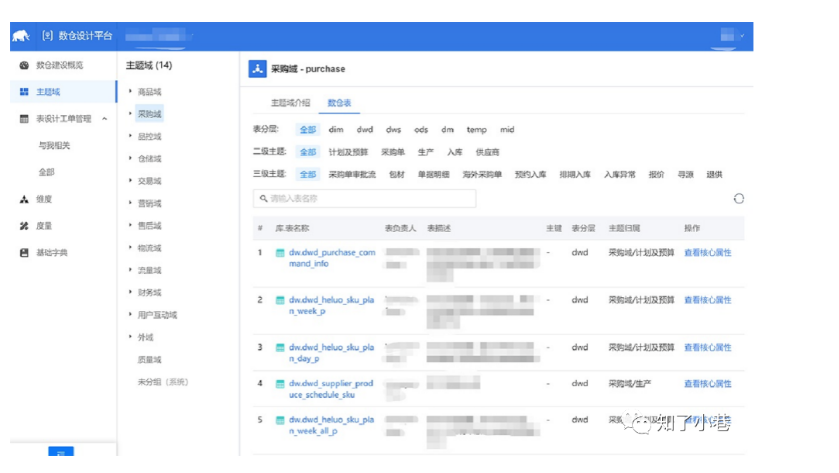Expand the 采购域 tree node
Image resolution: width=839 pixels, height=473 pixels.
(130, 113)
